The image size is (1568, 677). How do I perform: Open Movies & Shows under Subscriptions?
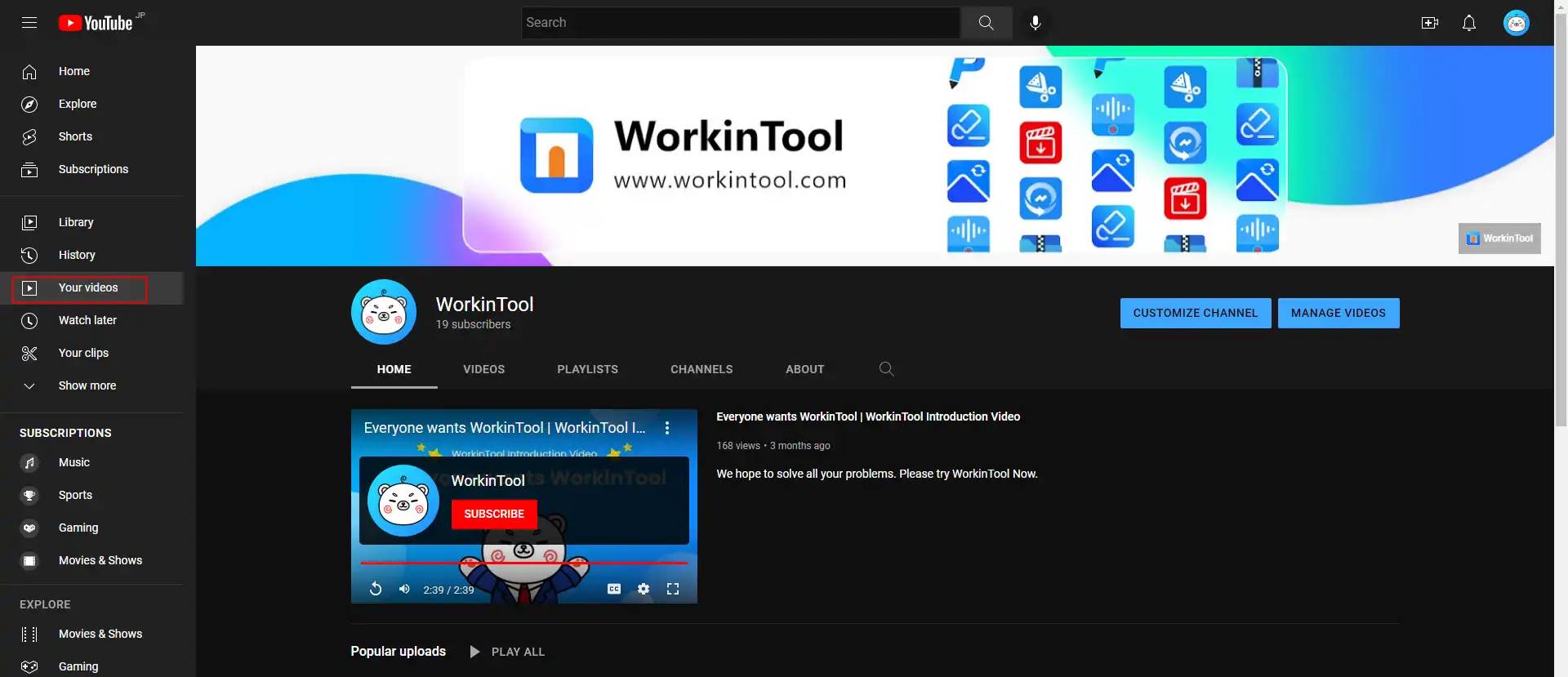pyautogui.click(x=91, y=561)
